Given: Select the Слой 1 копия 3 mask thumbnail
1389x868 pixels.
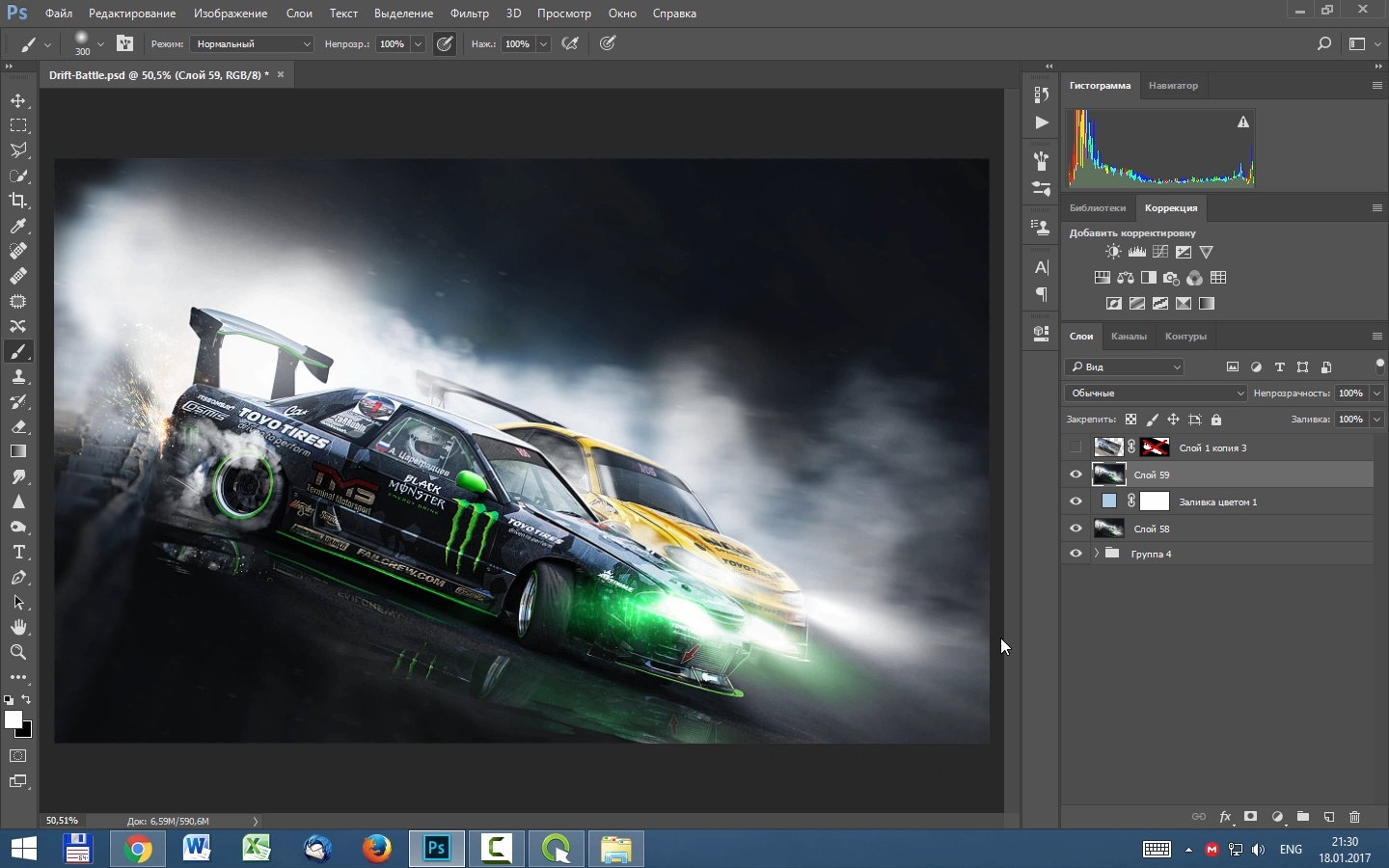Looking at the screenshot, I should 1155,448.
